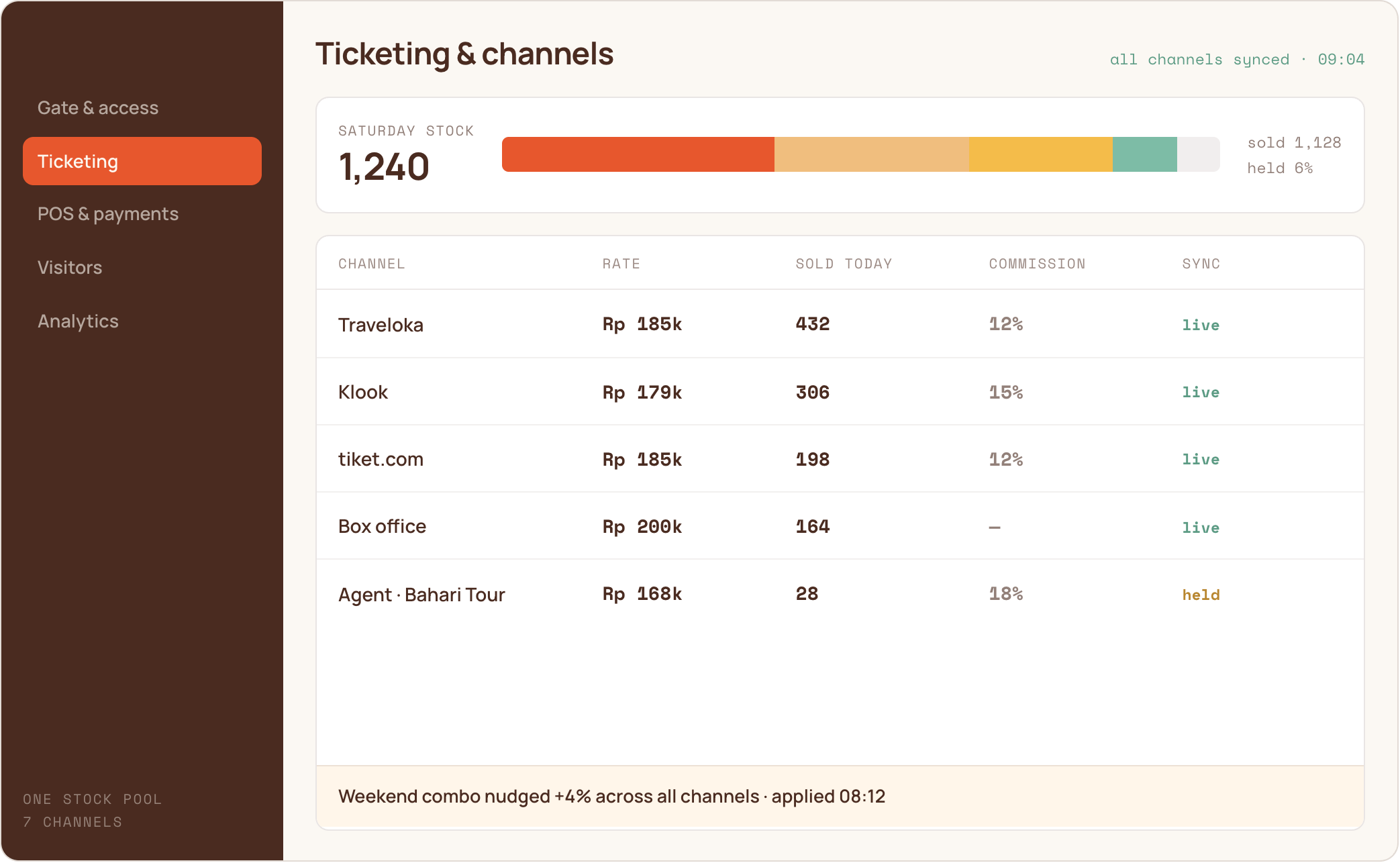Open the tiket.com channel entry
The image size is (1400, 863).
pos(840,459)
